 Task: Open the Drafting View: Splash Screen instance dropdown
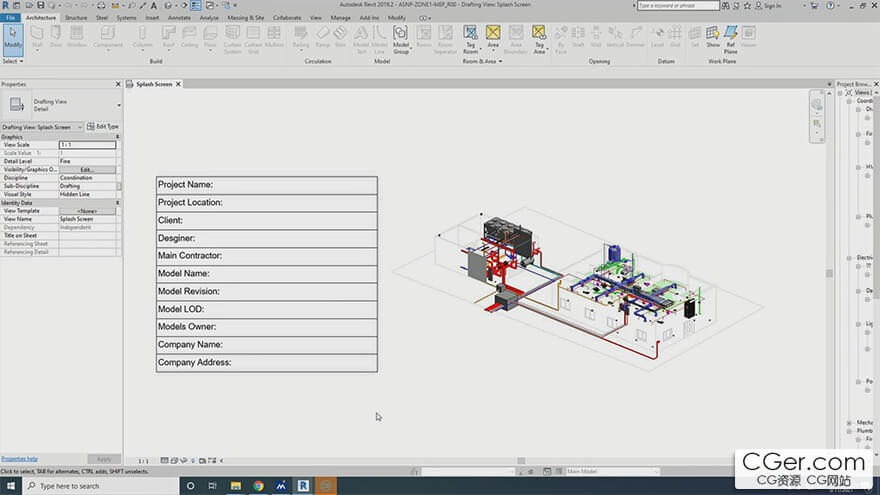click(x=80, y=127)
